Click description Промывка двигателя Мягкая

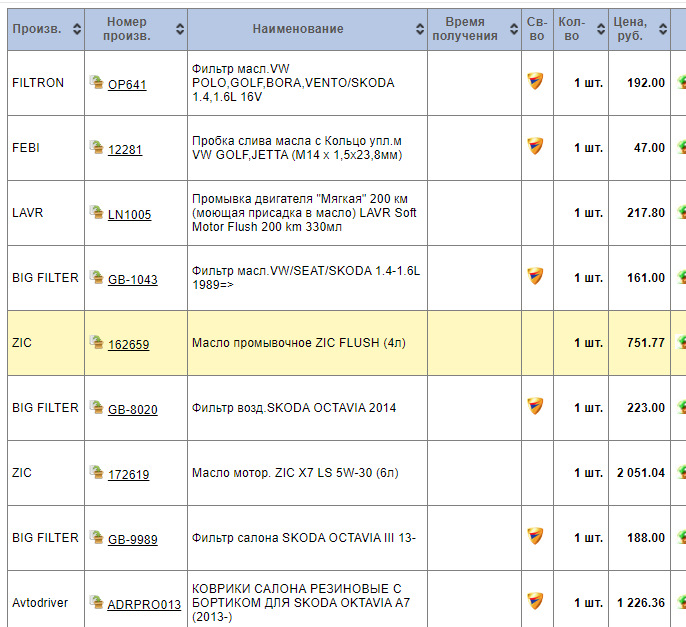tap(304, 213)
